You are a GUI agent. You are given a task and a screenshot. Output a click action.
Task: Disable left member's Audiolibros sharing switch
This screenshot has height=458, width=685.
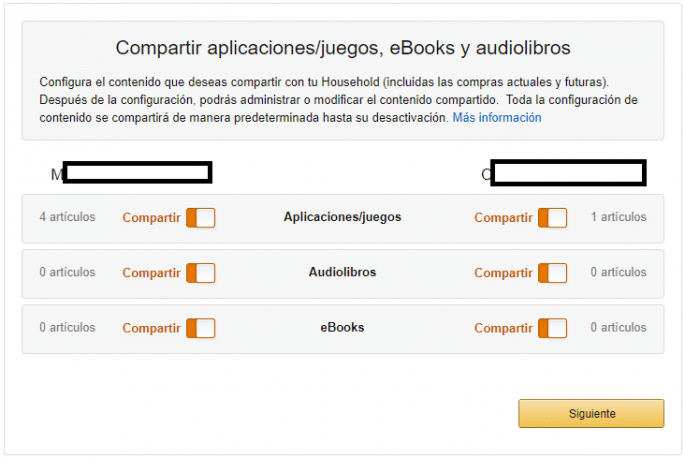(200, 273)
